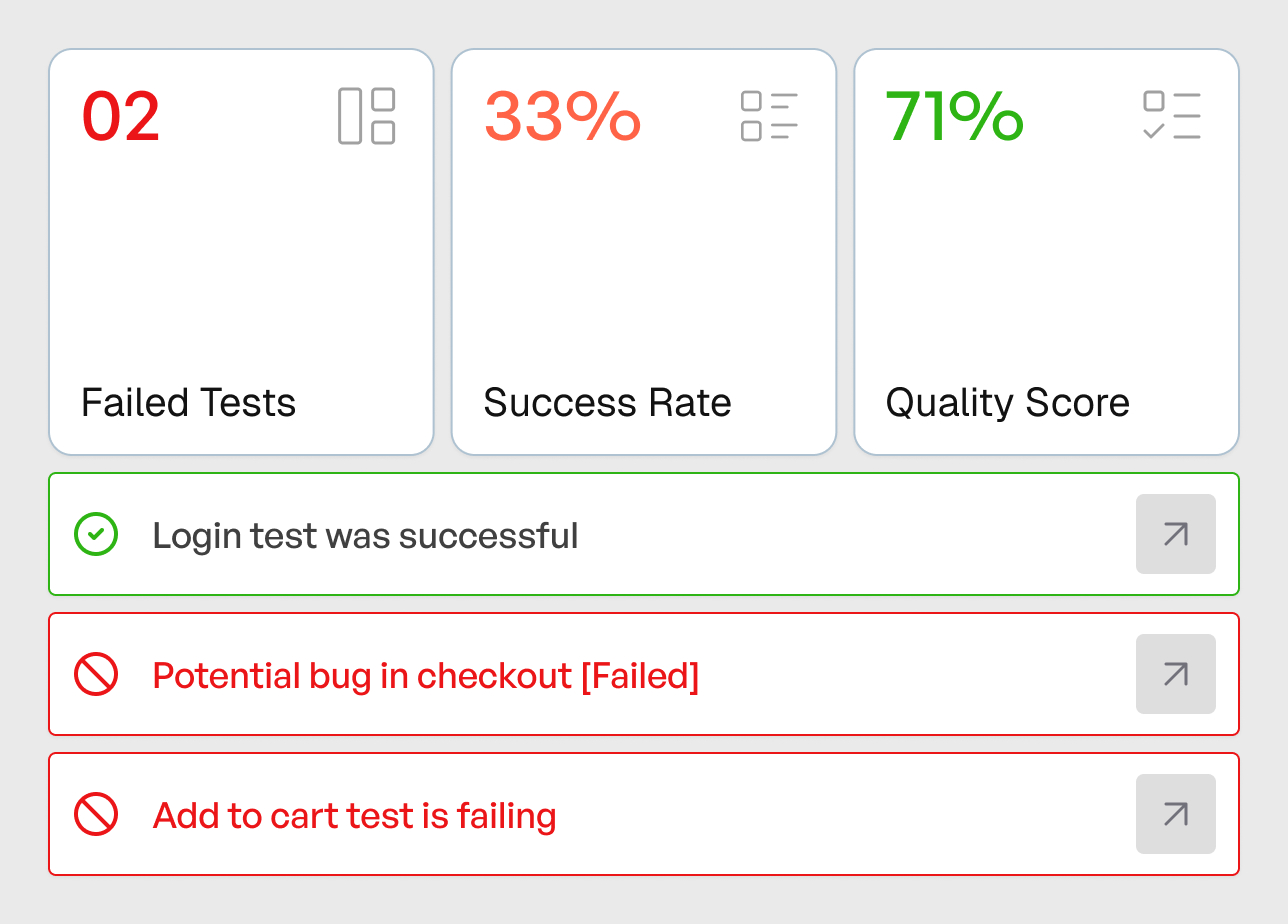Select the Quality Score card
The image size is (1288, 924).
[x=1046, y=250]
